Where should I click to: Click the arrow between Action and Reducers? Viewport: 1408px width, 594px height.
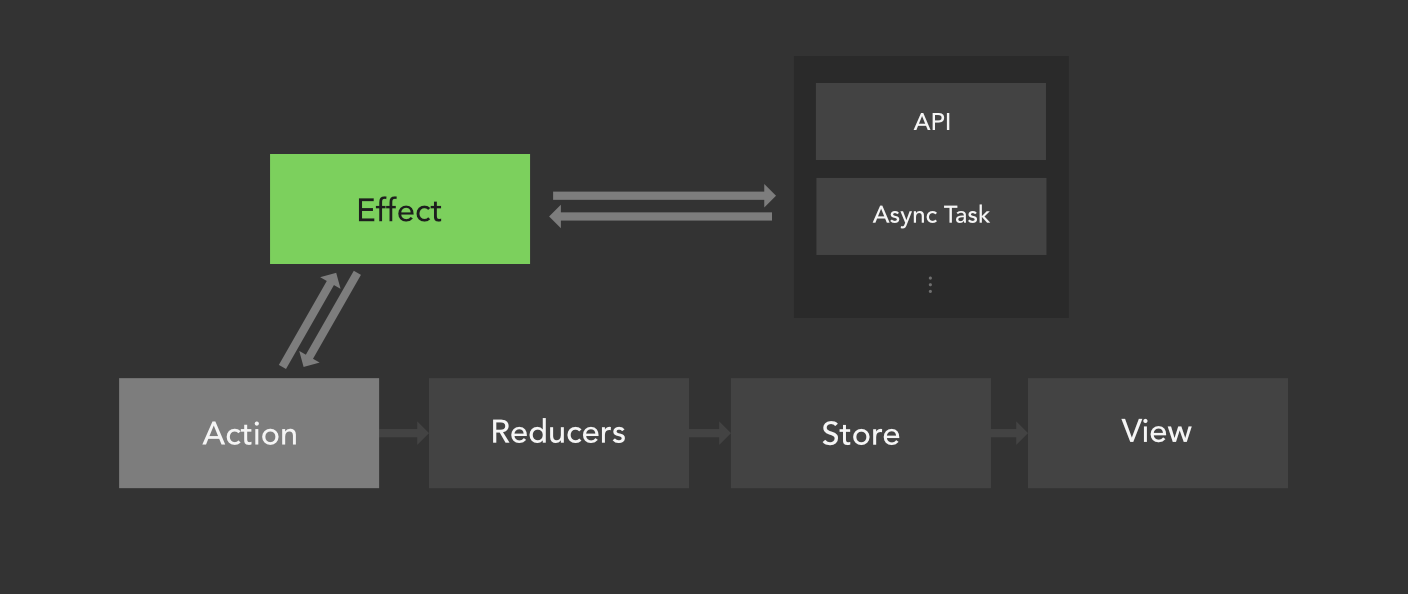(x=403, y=433)
